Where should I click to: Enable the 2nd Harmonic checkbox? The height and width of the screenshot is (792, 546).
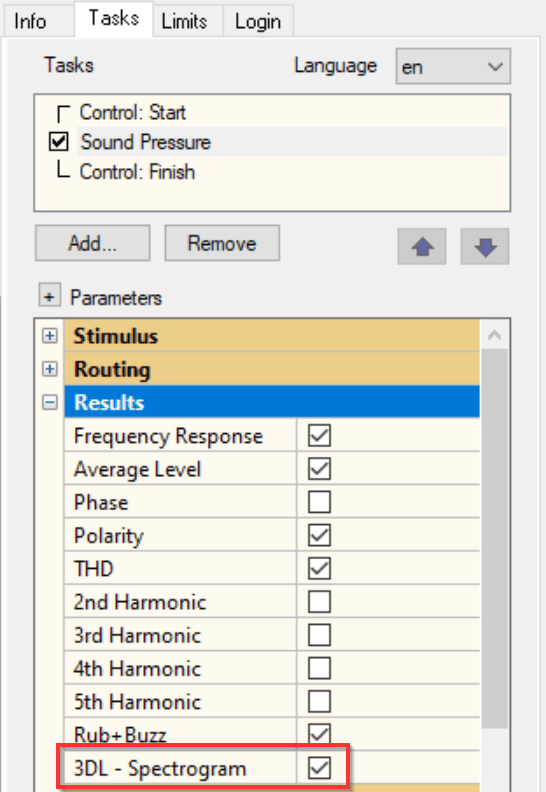(x=319, y=602)
